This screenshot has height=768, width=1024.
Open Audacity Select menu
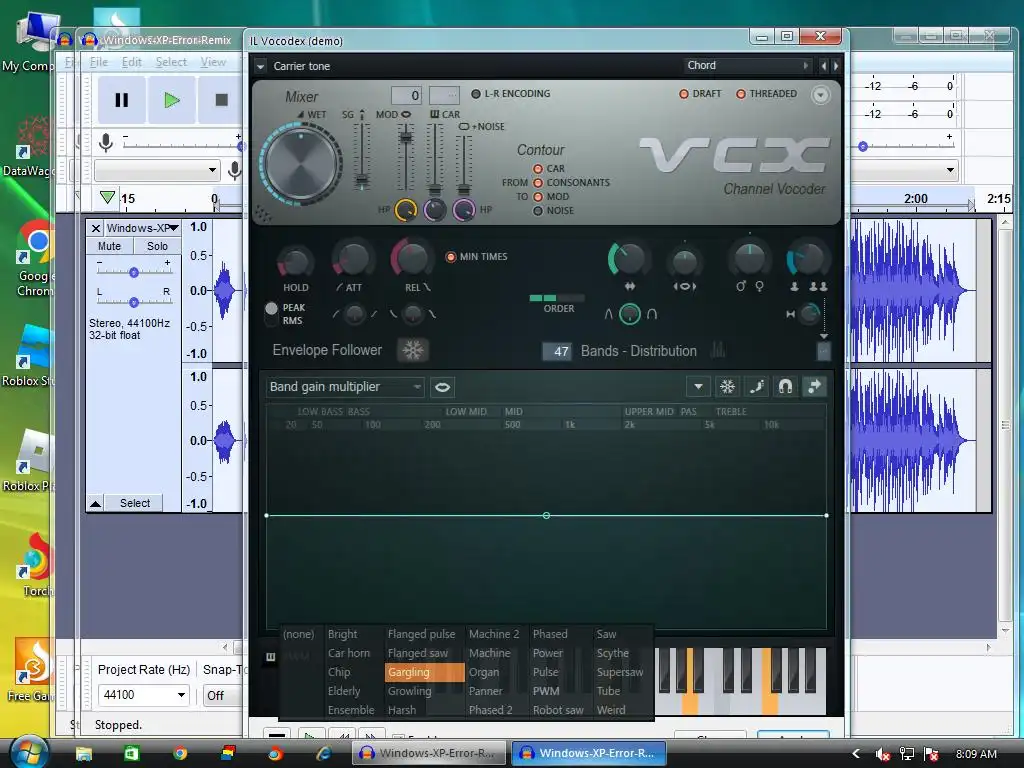[171, 62]
